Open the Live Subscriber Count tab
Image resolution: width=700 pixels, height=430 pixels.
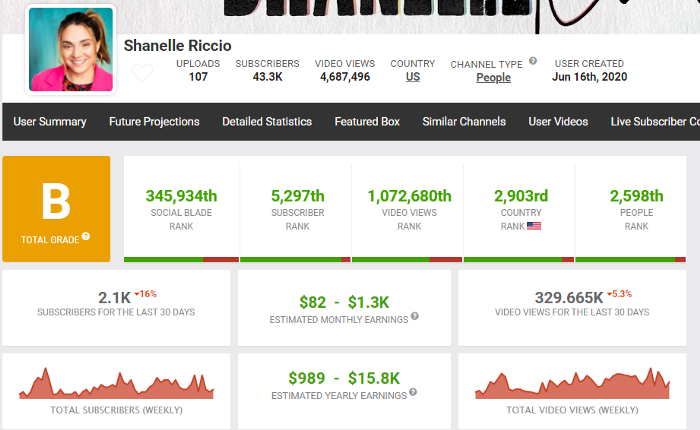coord(655,122)
